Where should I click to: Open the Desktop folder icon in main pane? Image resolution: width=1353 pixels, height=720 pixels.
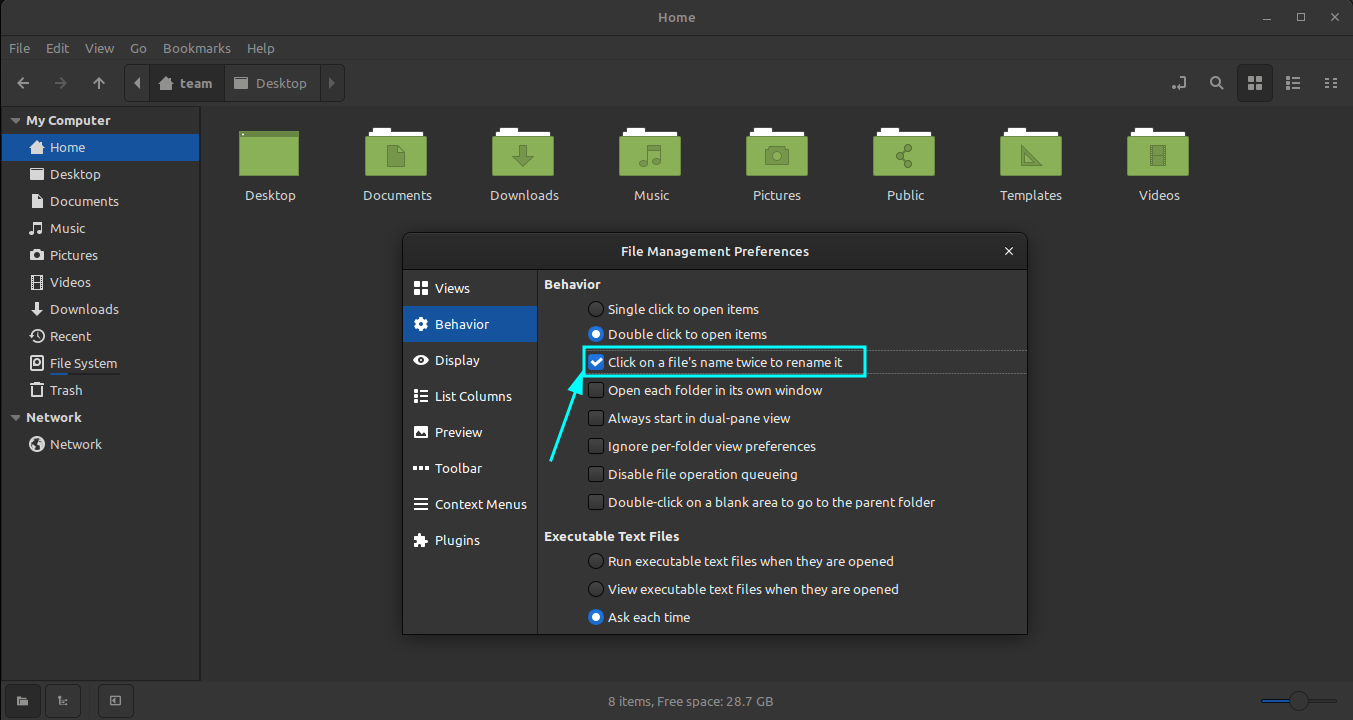(269, 154)
